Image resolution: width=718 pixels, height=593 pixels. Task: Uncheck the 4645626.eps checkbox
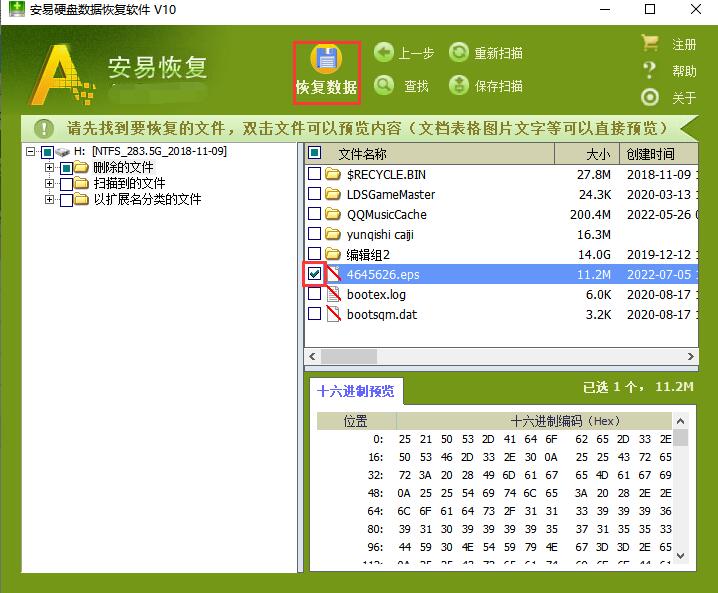(x=315, y=274)
